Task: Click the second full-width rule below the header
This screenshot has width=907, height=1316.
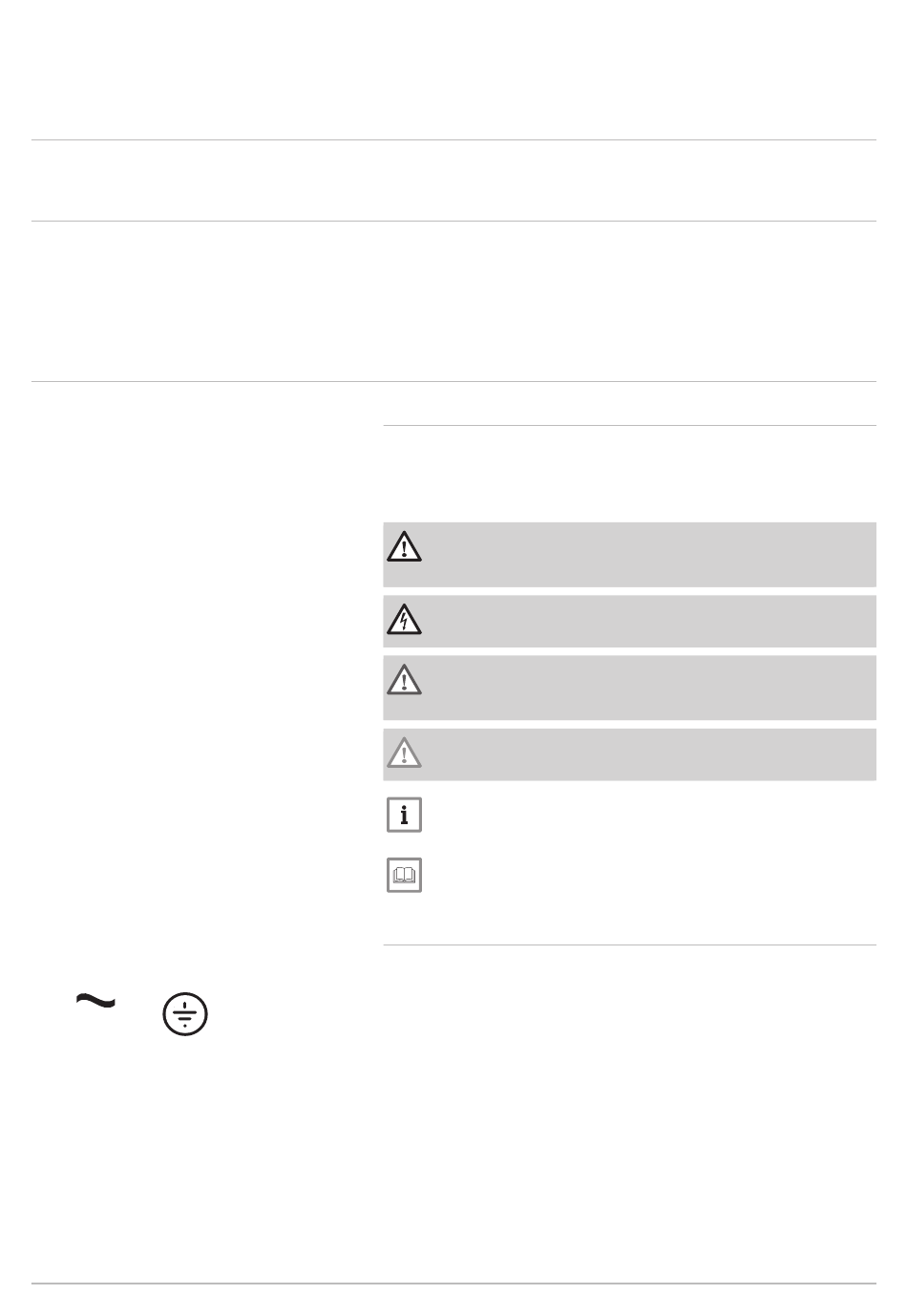Action: point(453,222)
